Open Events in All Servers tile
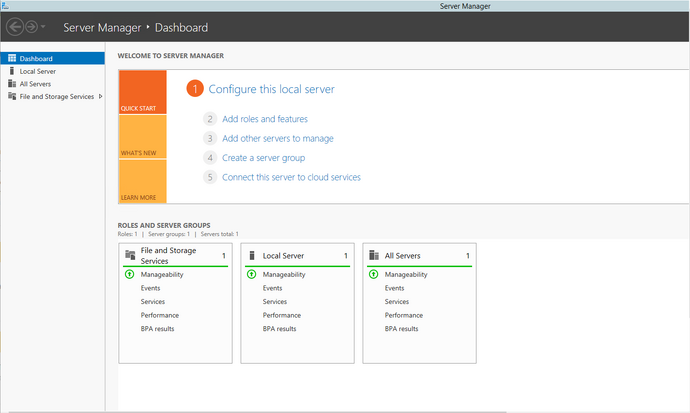This screenshot has height=413, width=690. tap(394, 288)
